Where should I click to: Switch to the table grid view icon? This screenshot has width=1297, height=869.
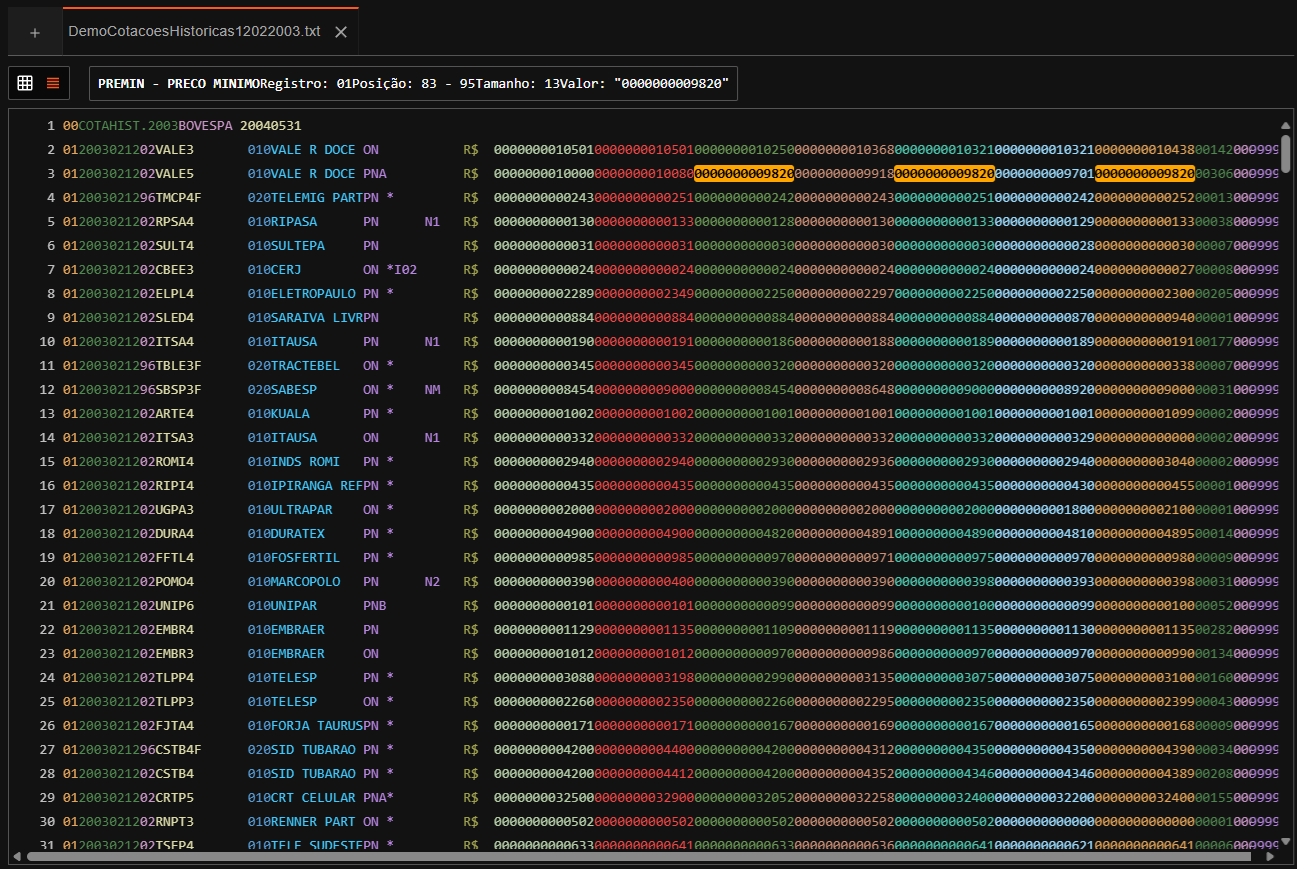click(26, 83)
